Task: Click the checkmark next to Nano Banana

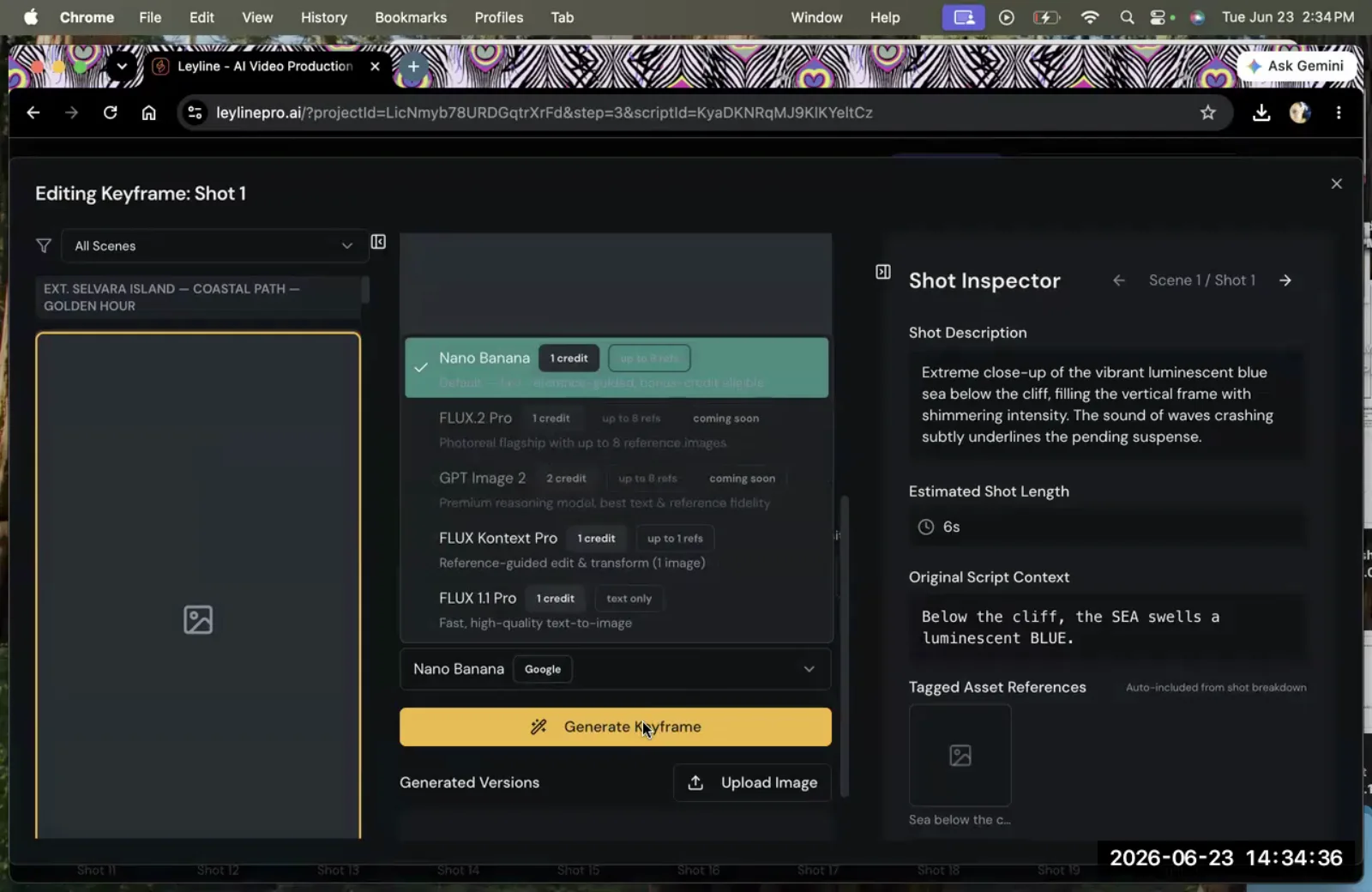Action: (421, 367)
